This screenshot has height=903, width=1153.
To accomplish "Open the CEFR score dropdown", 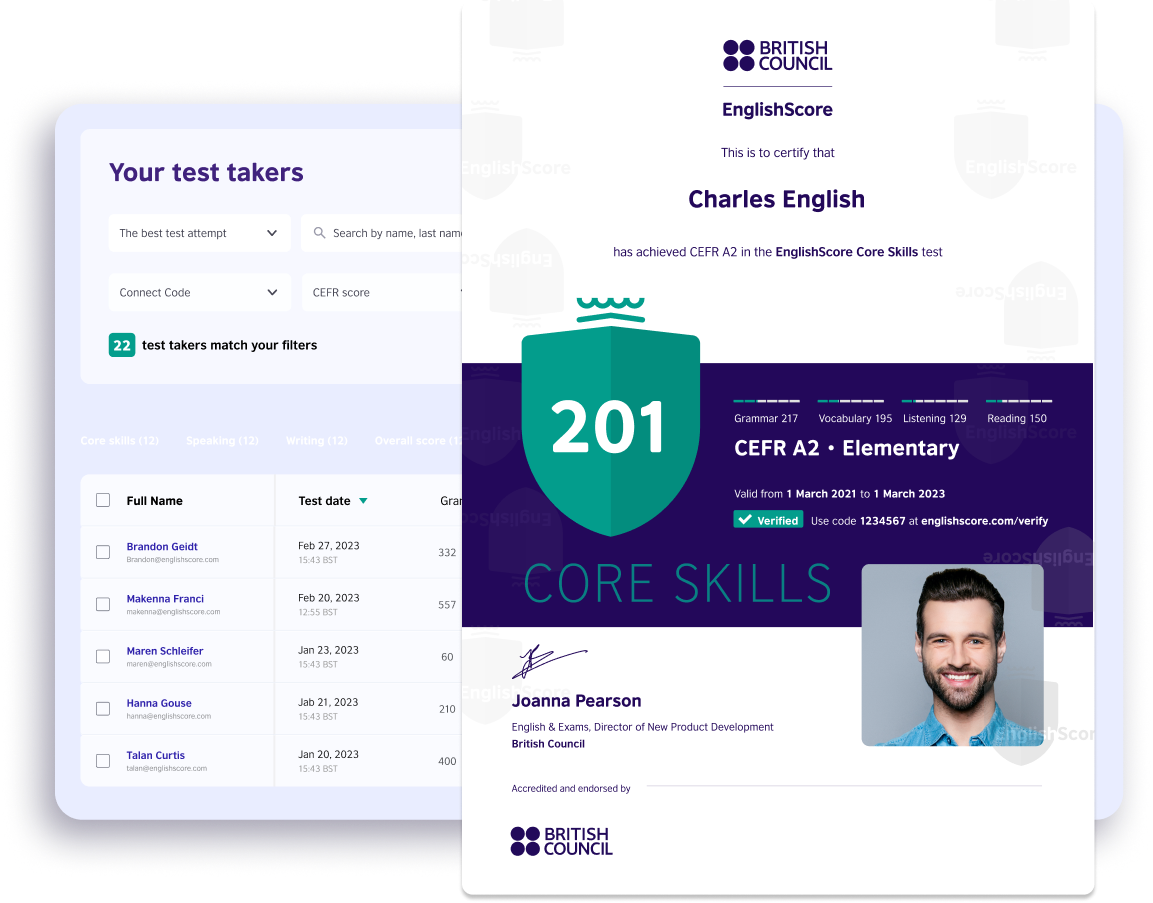I will tap(382, 292).
